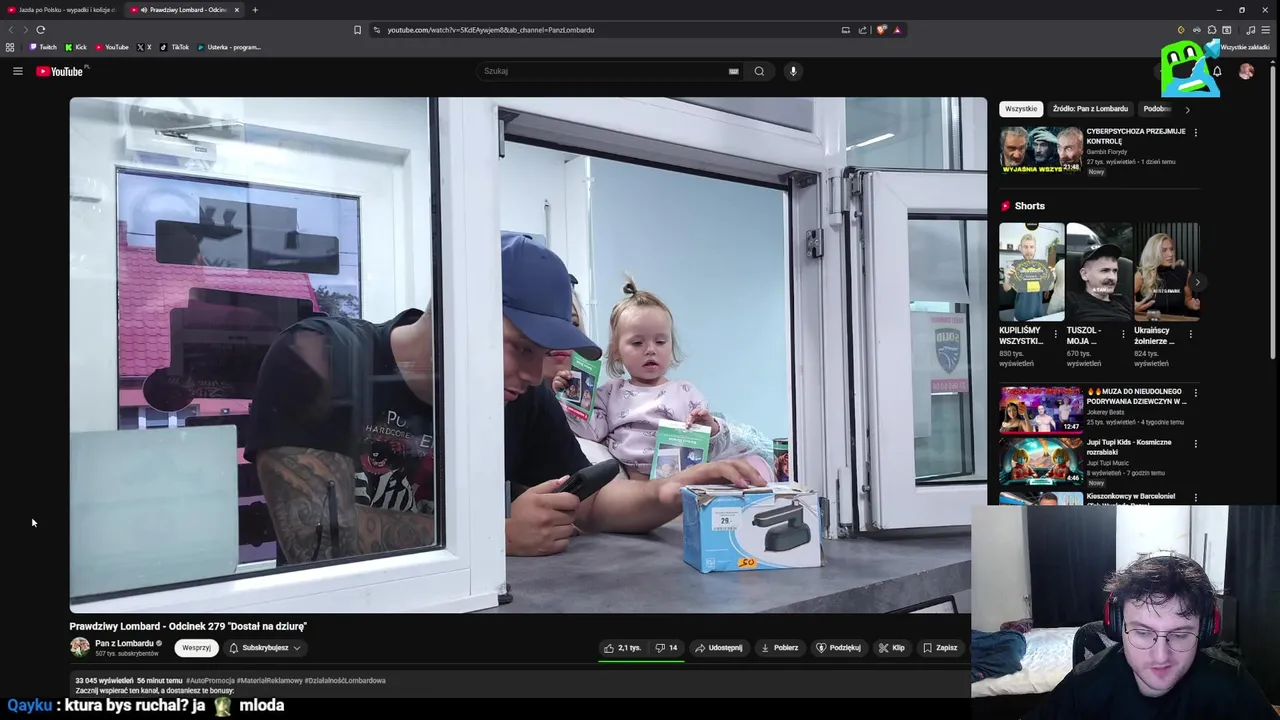Open Ukraińscy żołnierze short thumbnail
The image size is (1280, 720).
coord(1166,271)
